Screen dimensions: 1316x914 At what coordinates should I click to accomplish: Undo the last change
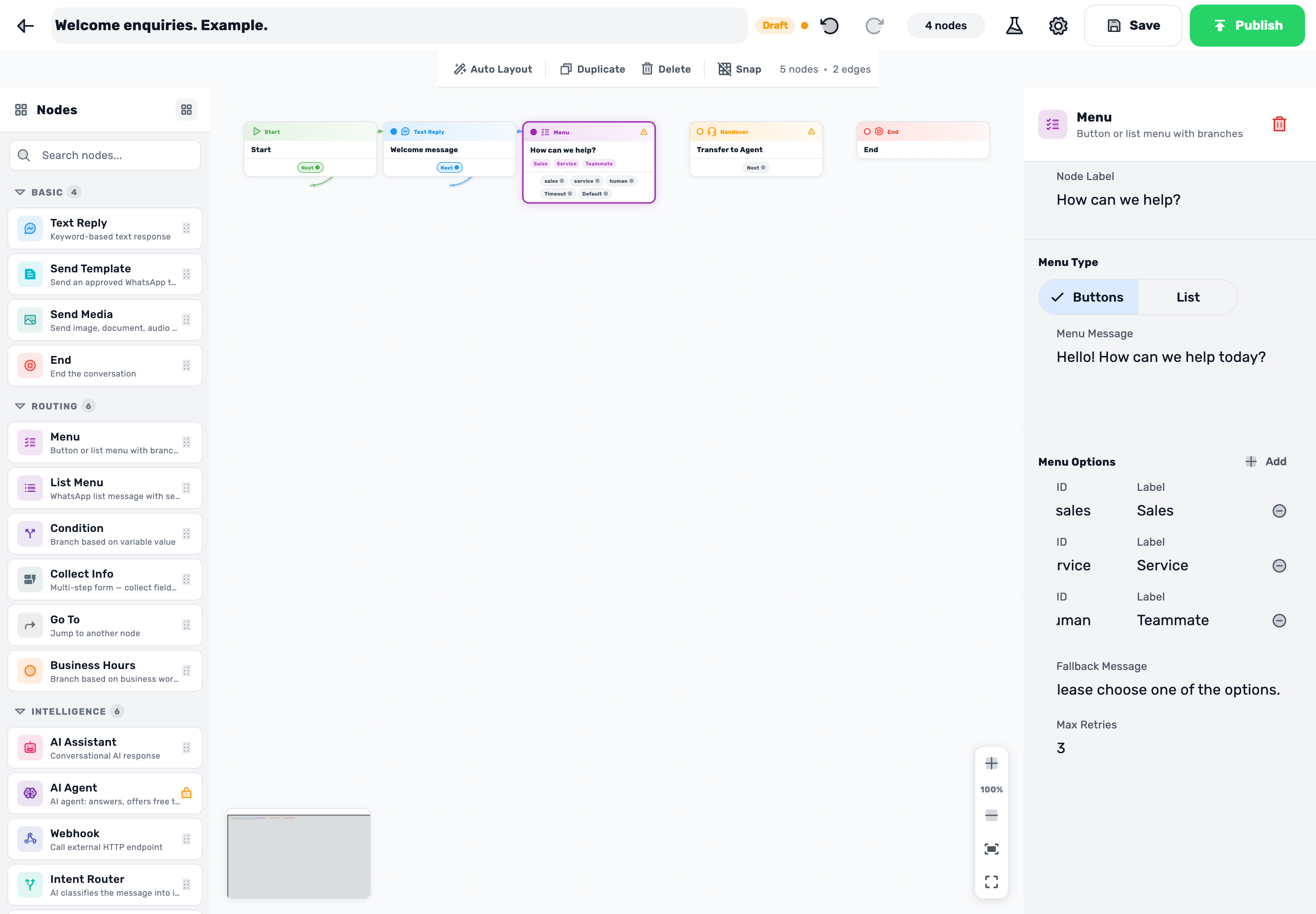829,25
